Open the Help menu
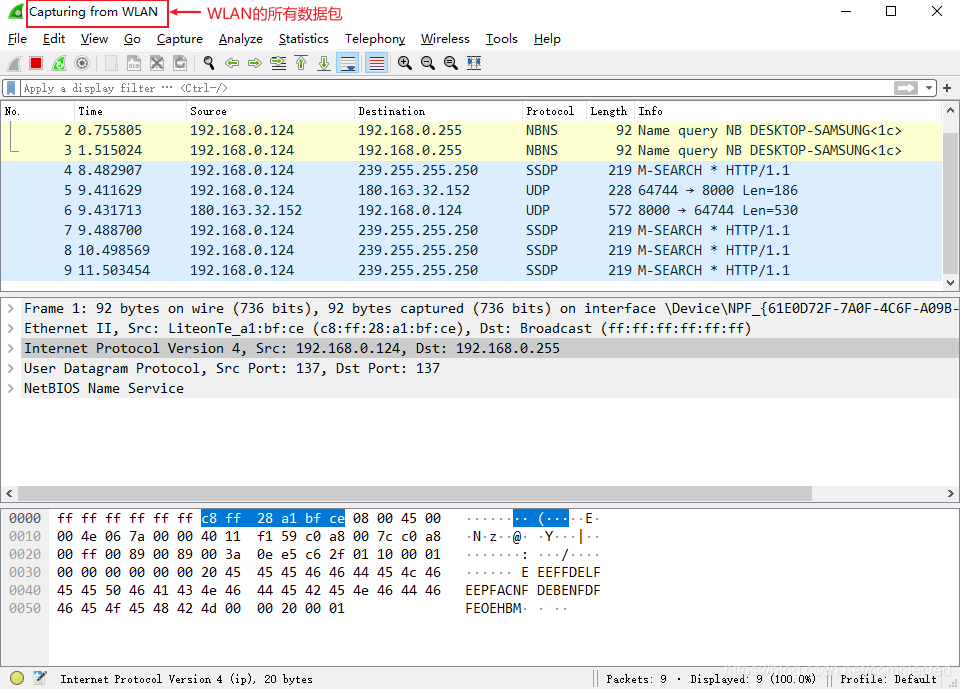This screenshot has height=689, width=960. (x=547, y=39)
